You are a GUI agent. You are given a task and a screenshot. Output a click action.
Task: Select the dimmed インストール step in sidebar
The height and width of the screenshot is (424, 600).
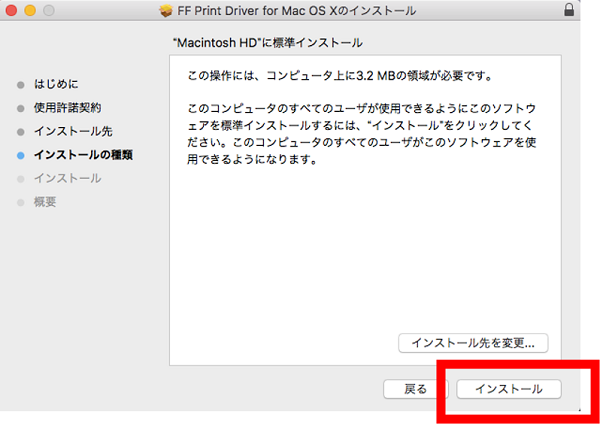click(x=67, y=178)
